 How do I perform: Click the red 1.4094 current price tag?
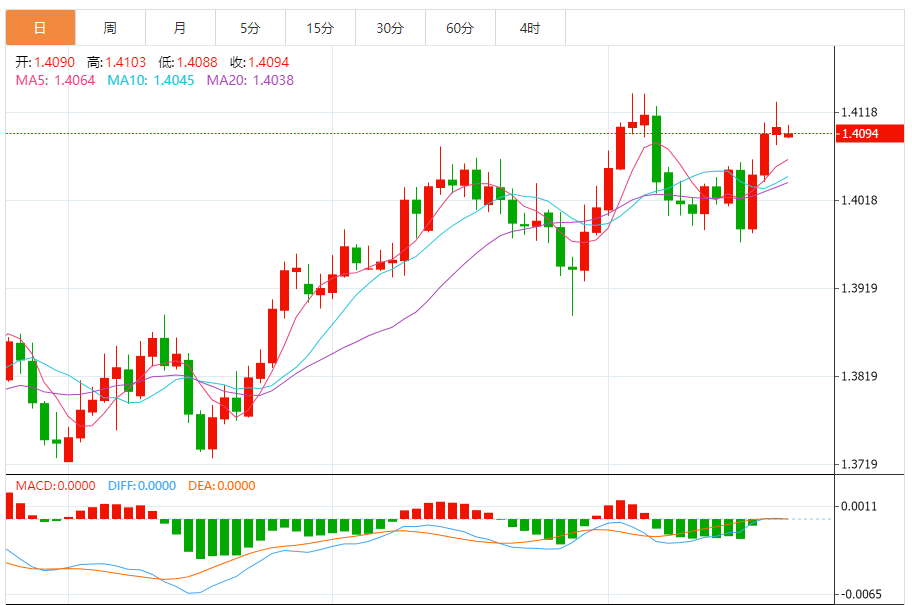point(859,133)
